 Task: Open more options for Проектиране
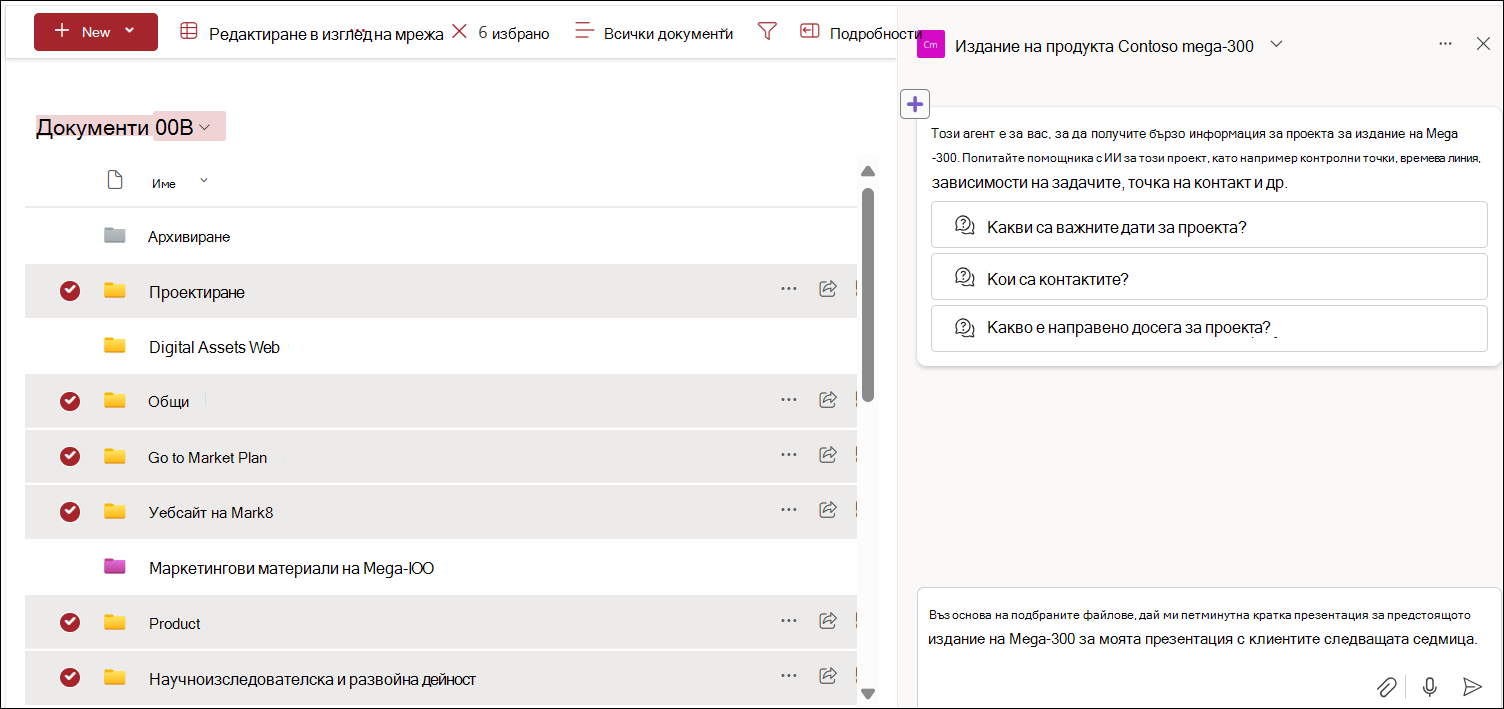coord(789,289)
